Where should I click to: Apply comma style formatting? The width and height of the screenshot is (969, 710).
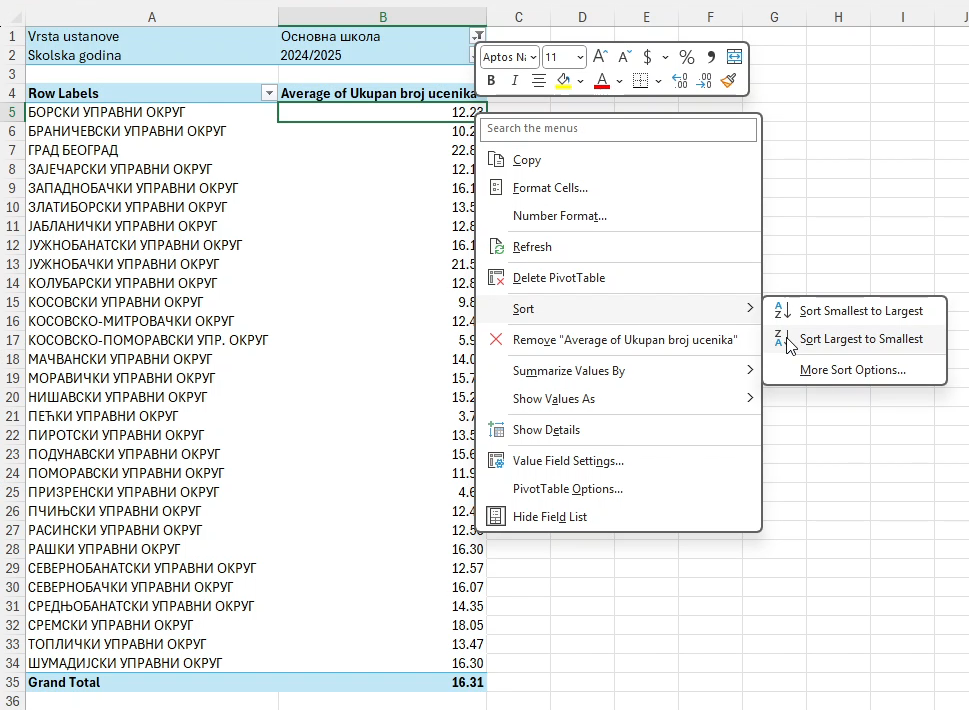(x=711, y=57)
